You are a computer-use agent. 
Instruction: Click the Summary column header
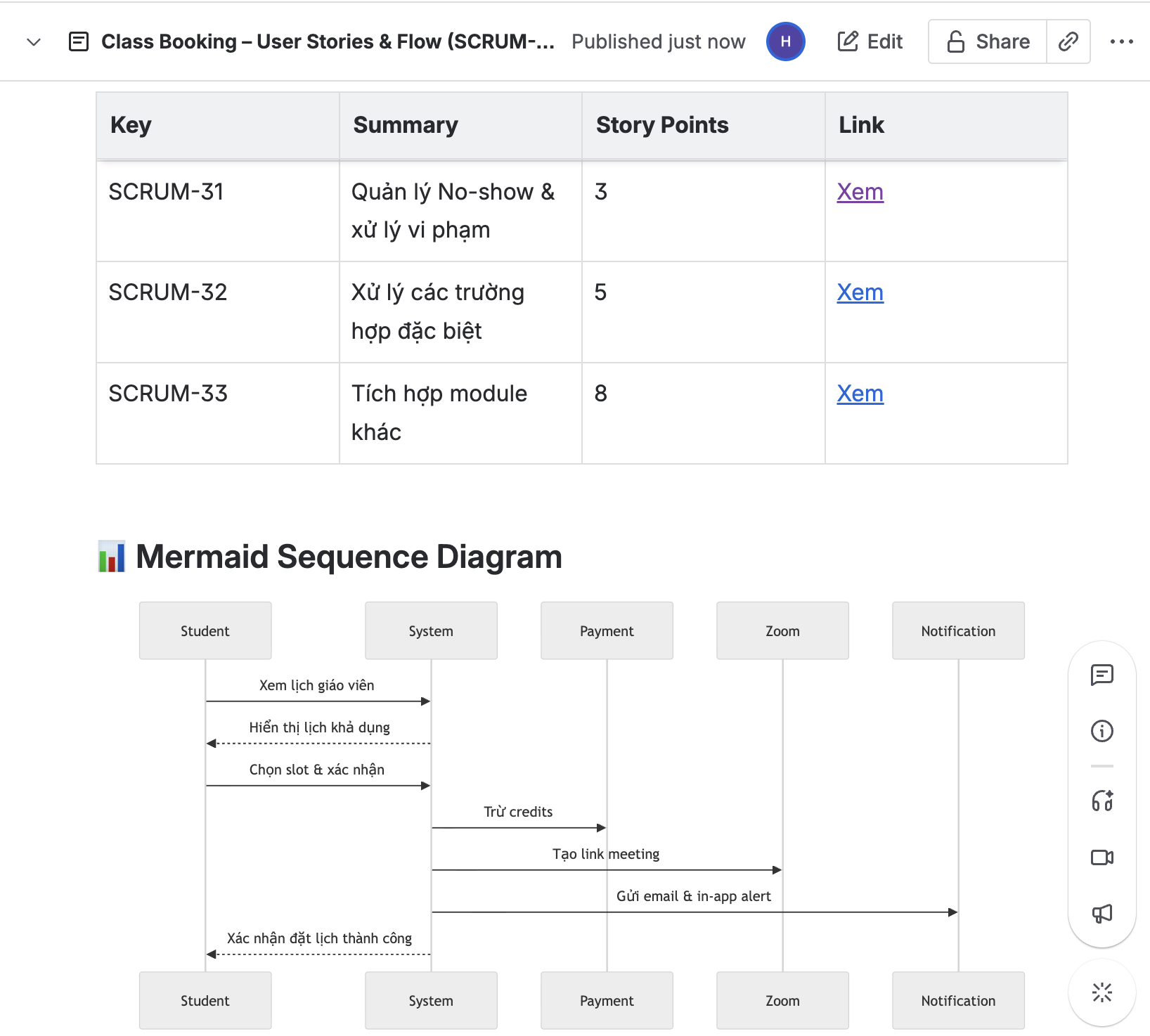tap(405, 125)
